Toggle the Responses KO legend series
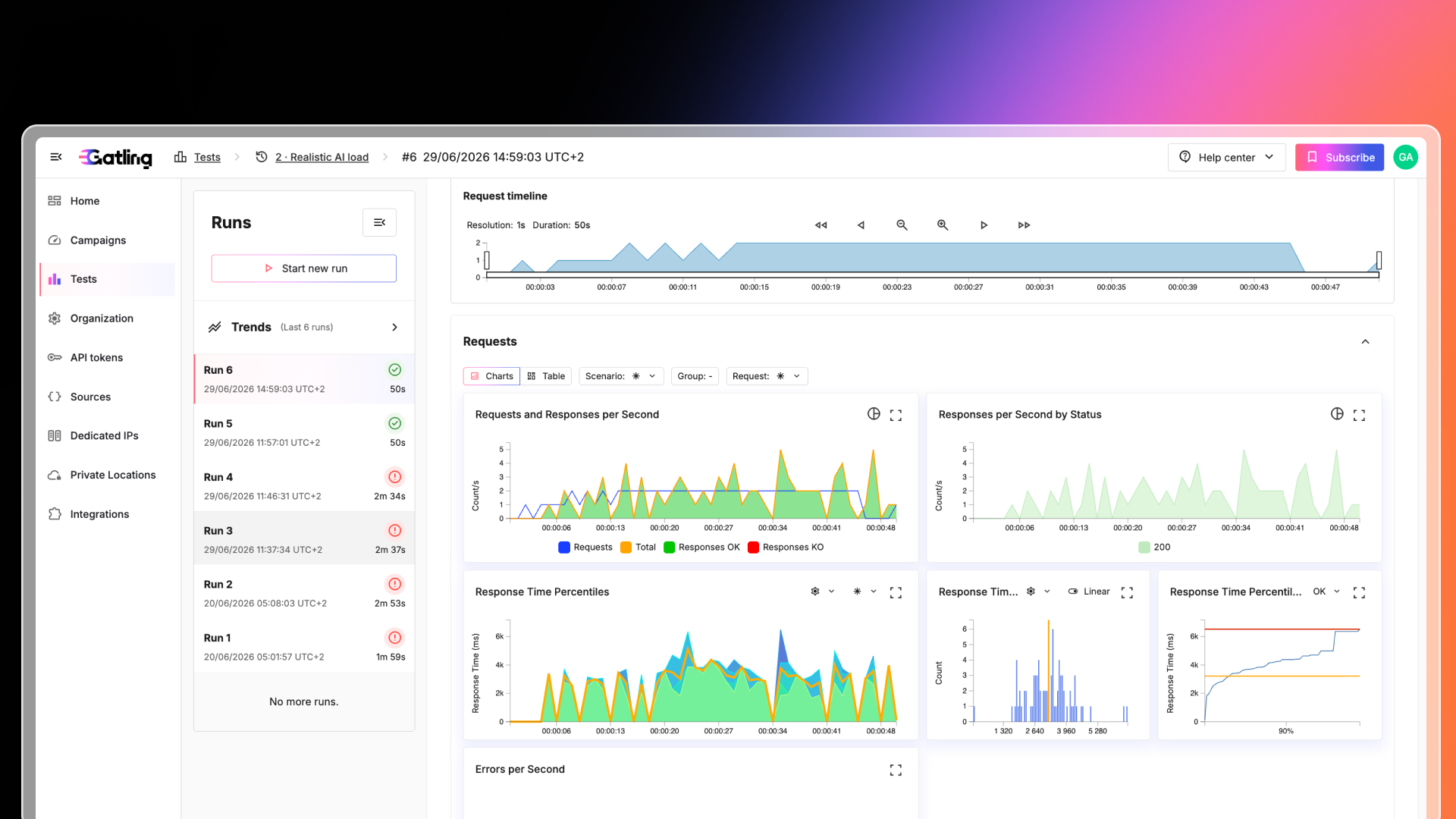The height and width of the screenshot is (819, 1456). pos(786,548)
